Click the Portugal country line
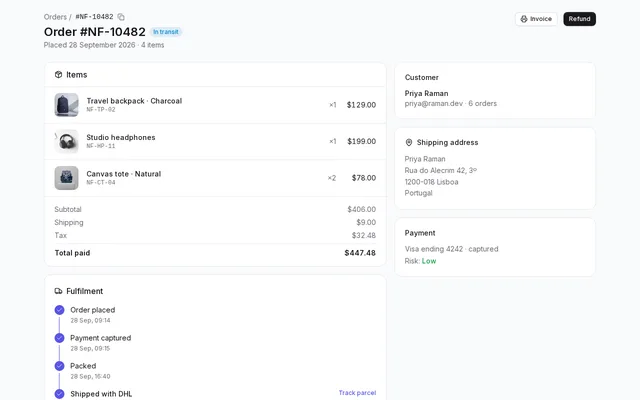This screenshot has width=640, height=400. (418, 193)
